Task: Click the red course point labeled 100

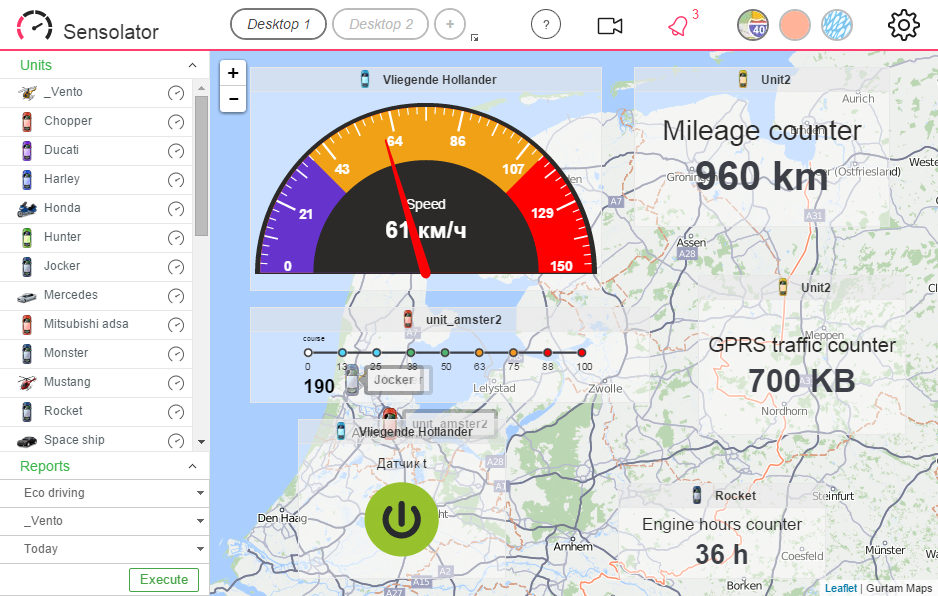Action: [582, 352]
